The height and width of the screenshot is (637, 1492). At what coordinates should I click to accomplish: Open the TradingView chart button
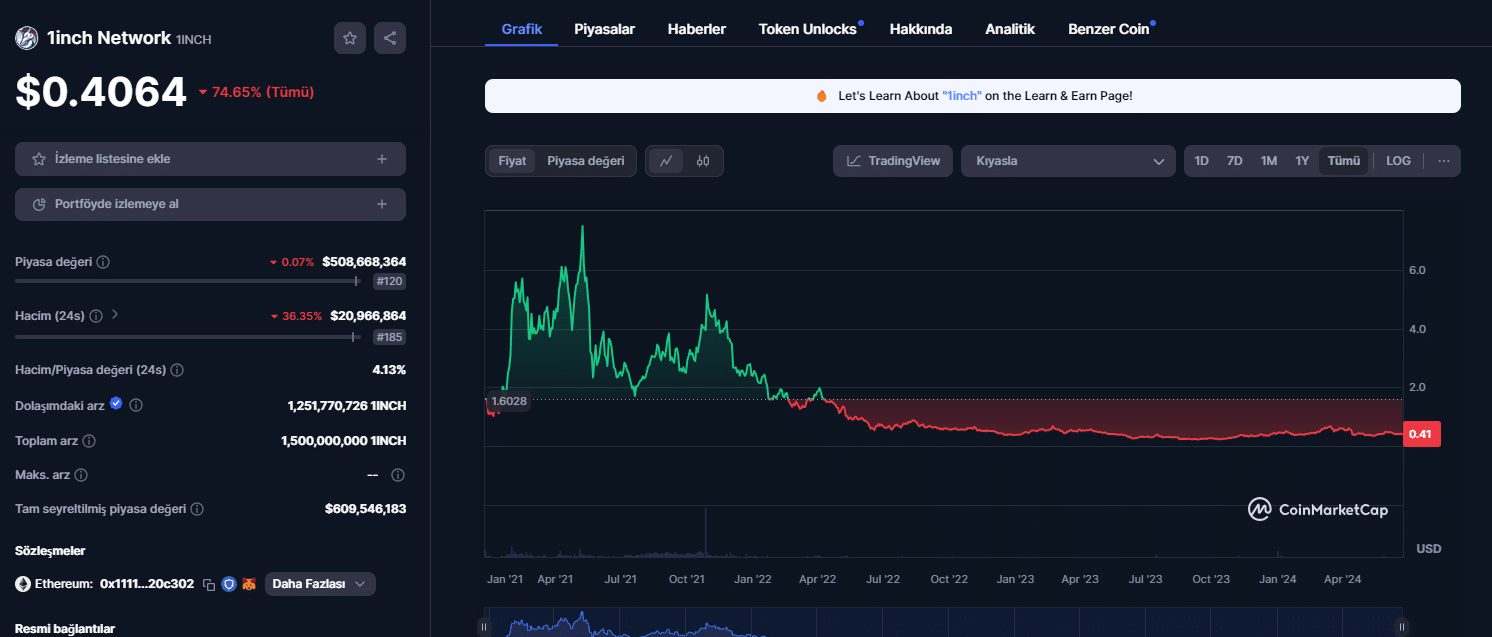pos(893,161)
